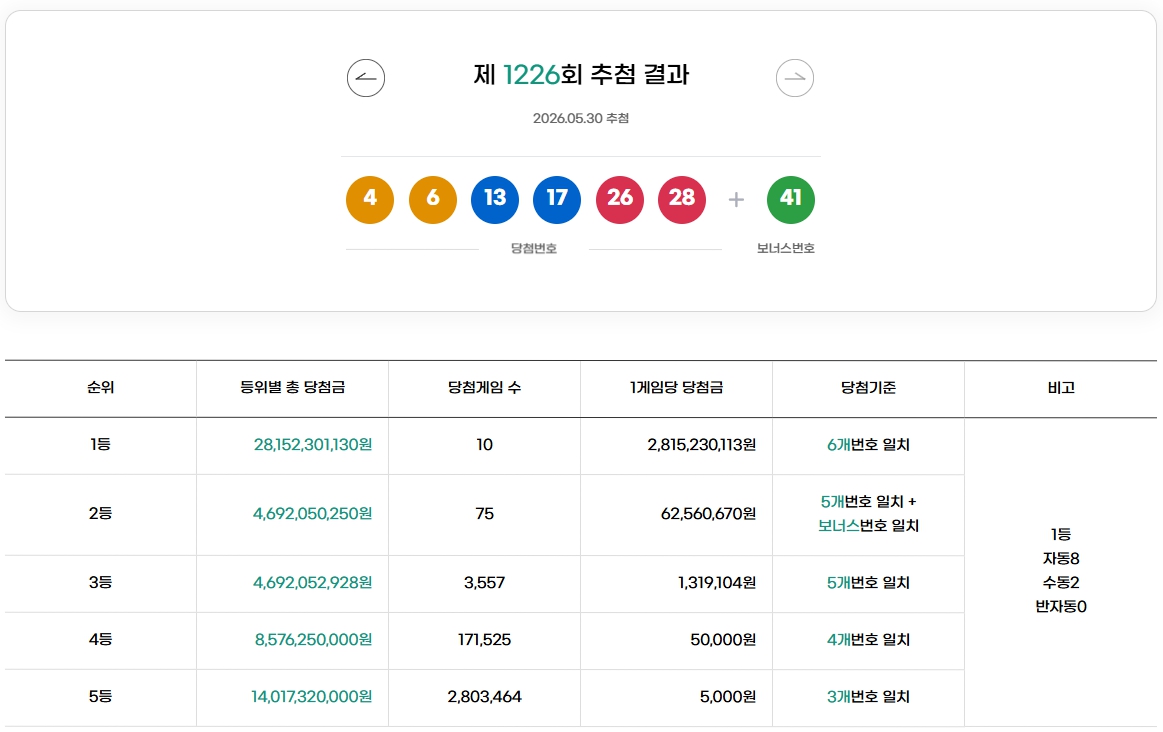1163x732 pixels.
Task: Click the 5등 rank cell
Action: pos(101,696)
